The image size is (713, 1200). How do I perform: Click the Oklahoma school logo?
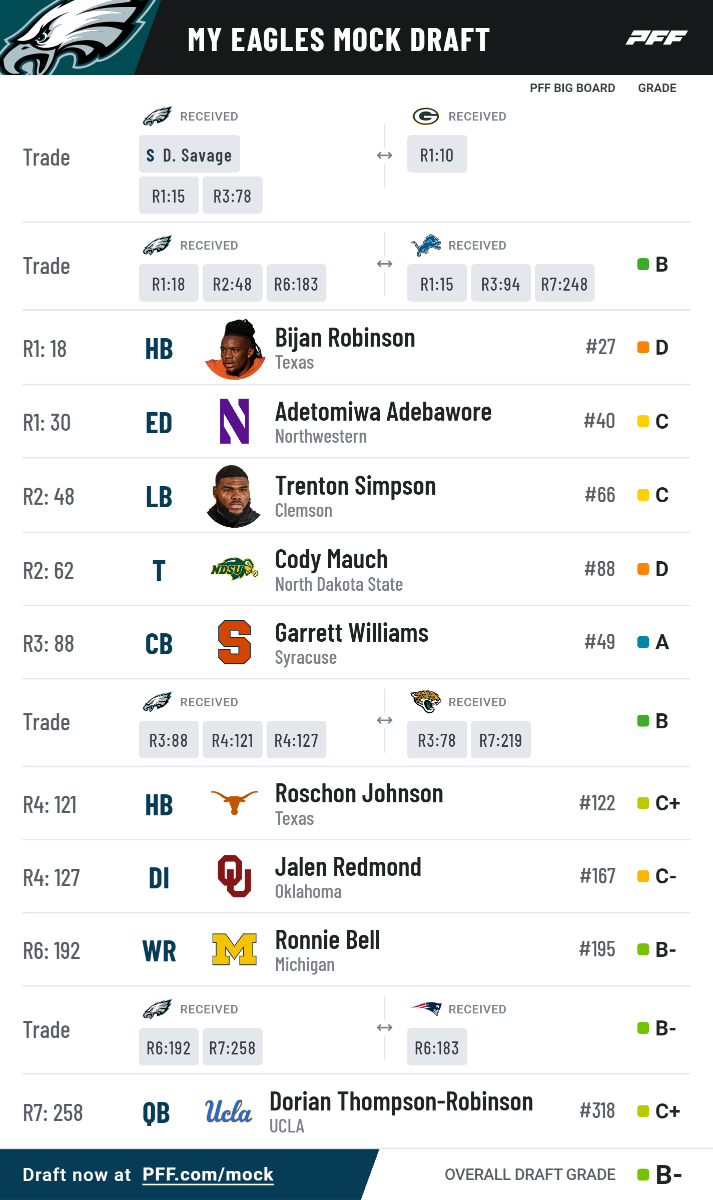pos(234,877)
